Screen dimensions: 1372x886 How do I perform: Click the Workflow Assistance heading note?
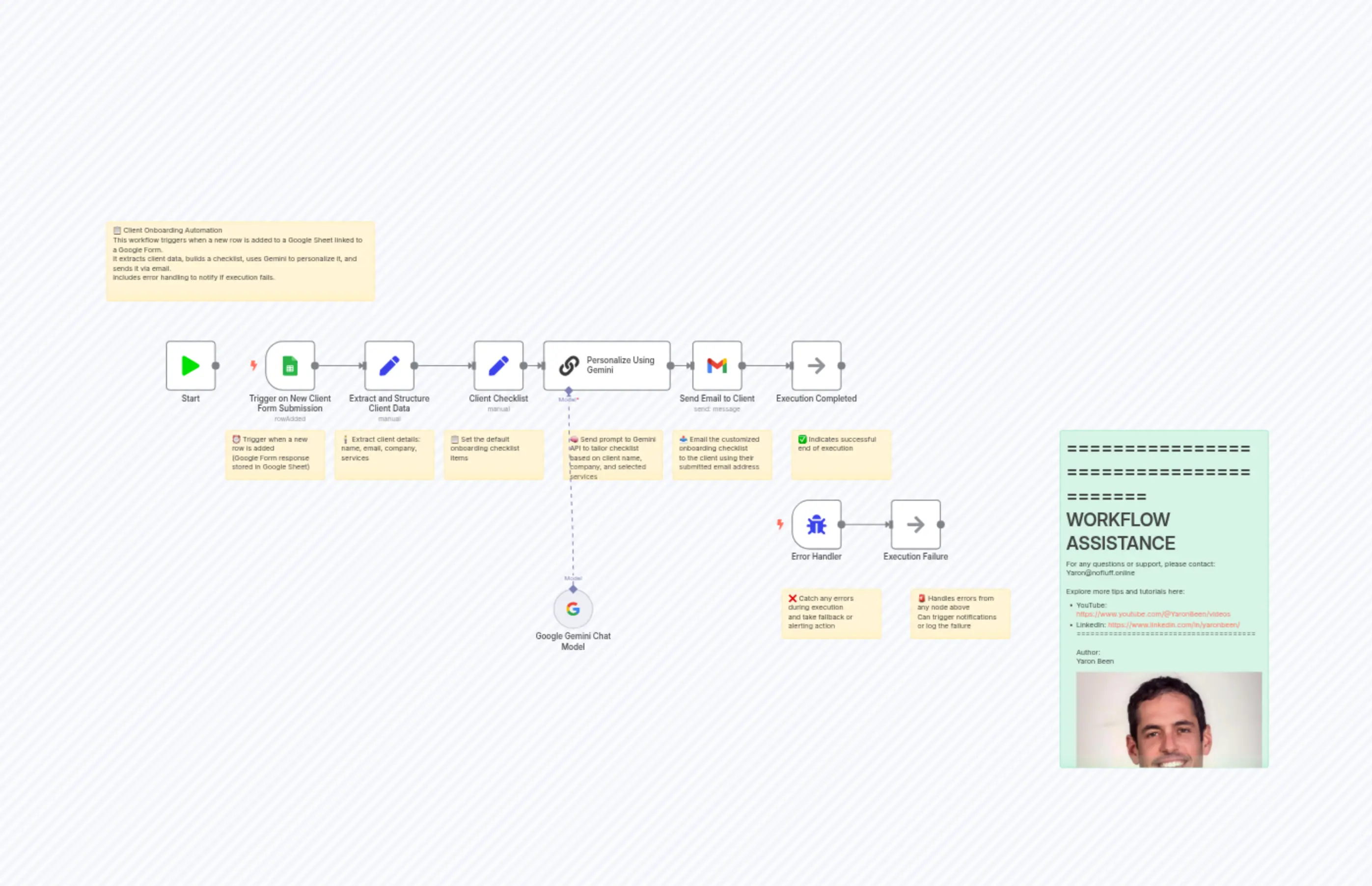pyautogui.click(x=1120, y=532)
